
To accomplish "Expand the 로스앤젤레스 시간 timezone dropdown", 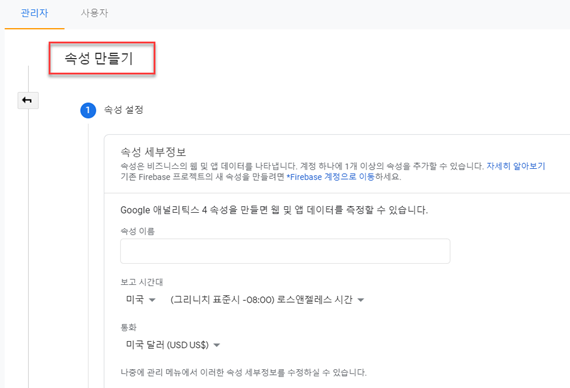I will click(267, 300).
